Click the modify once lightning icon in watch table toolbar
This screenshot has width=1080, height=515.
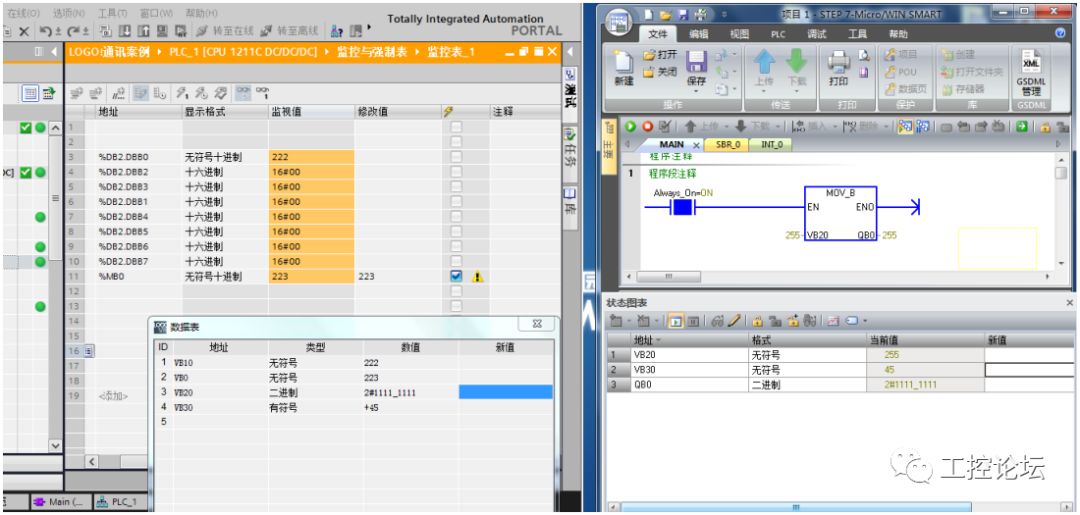click(183, 93)
